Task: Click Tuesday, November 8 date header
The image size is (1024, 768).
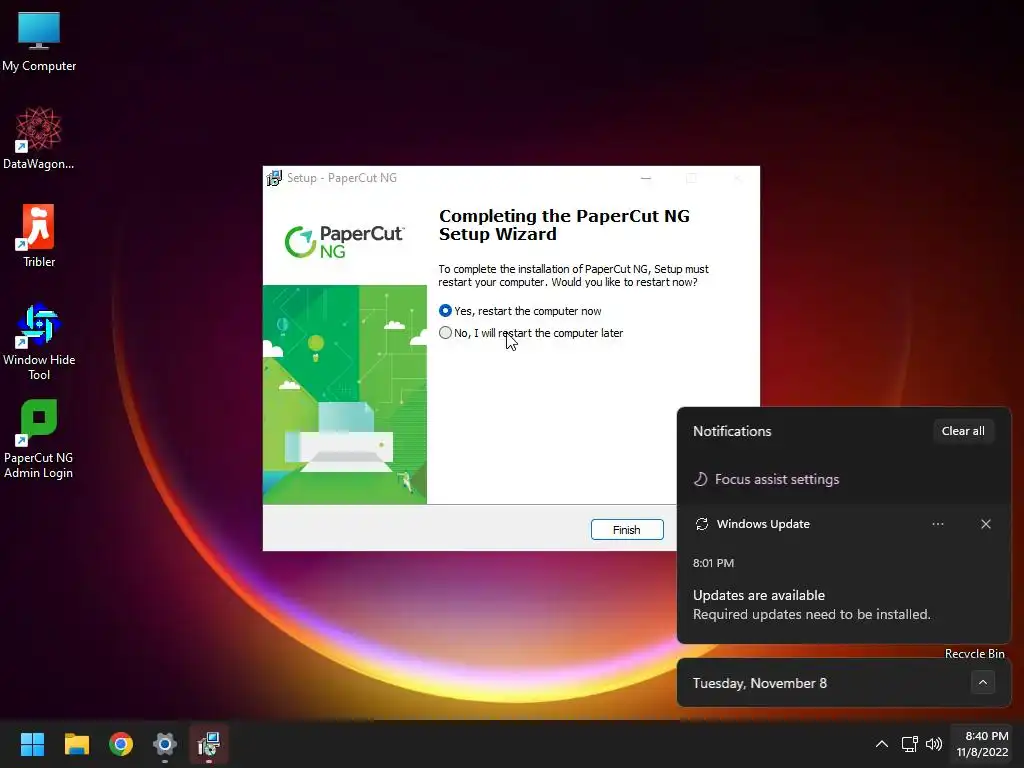Action: tap(760, 683)
